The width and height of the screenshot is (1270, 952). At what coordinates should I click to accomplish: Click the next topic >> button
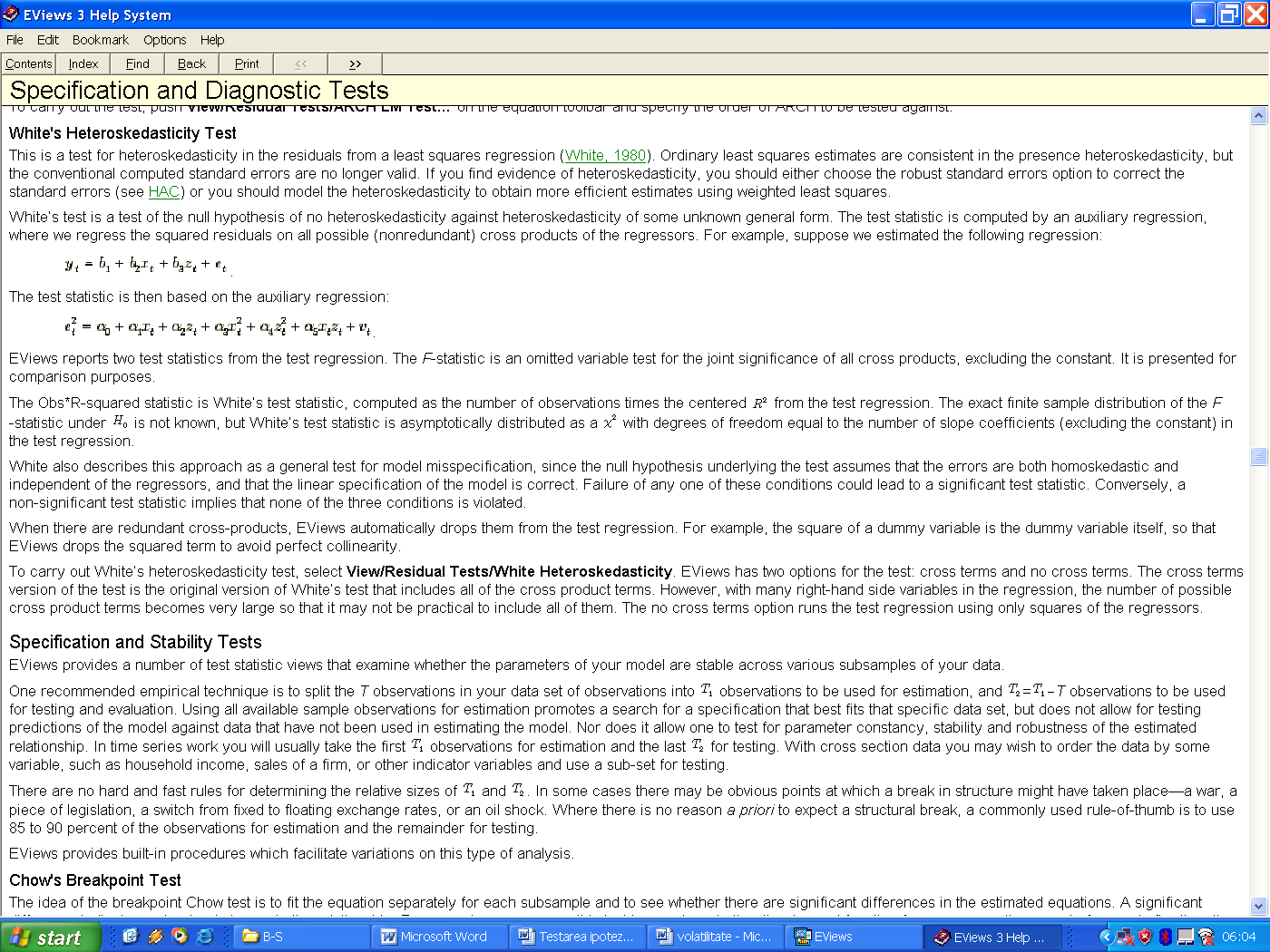(x=355, y=63)
